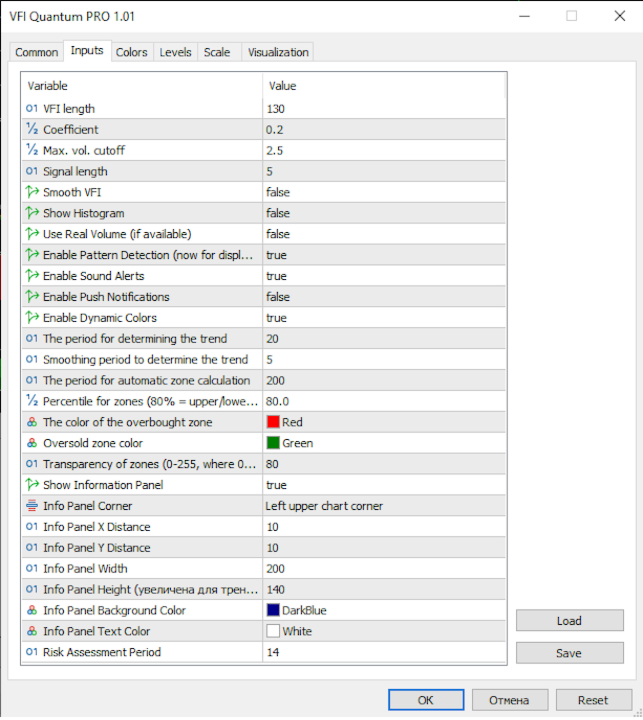Click the Load button
643x720 pixels.
click(570, 620)
